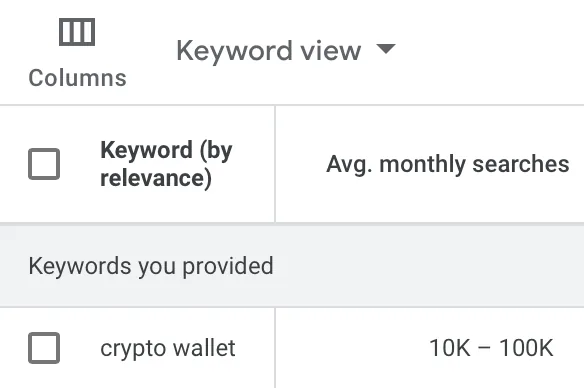Click the Keywords you provided section row

click(292, 266)
